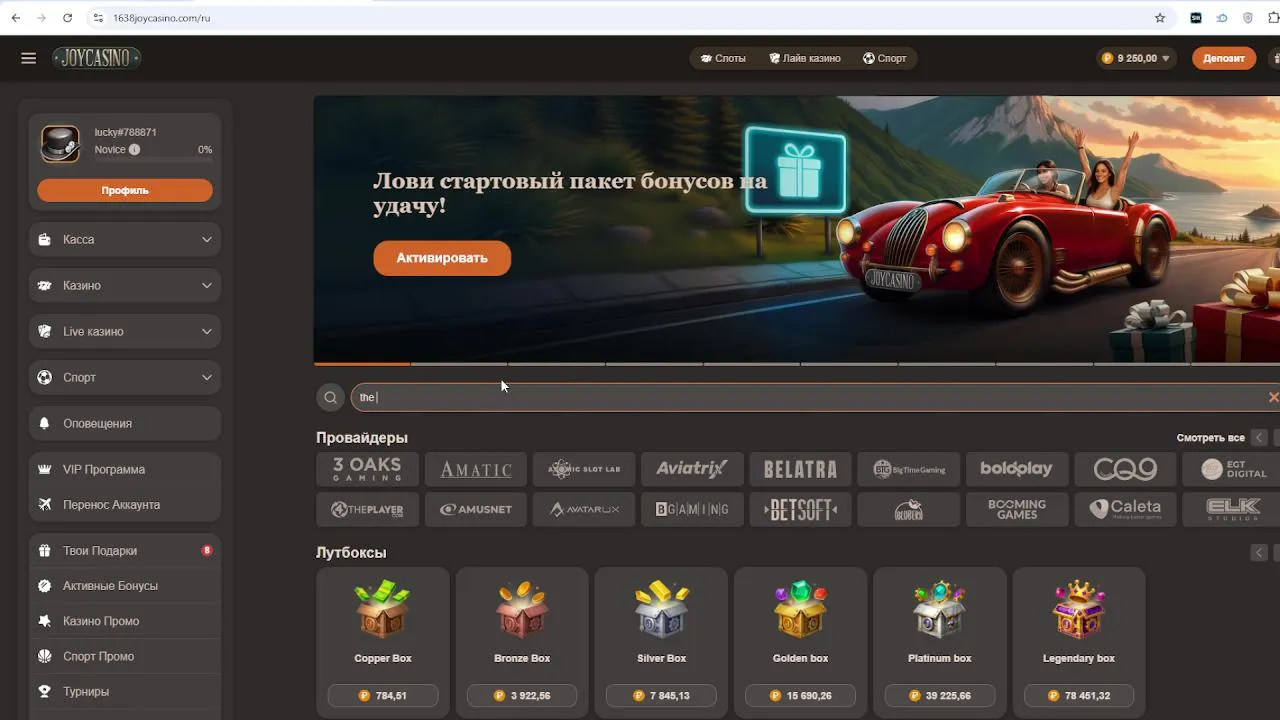1280x720 pixels.
Task: Buy Golden box for 15 690,26
Action: coord(801,696)
